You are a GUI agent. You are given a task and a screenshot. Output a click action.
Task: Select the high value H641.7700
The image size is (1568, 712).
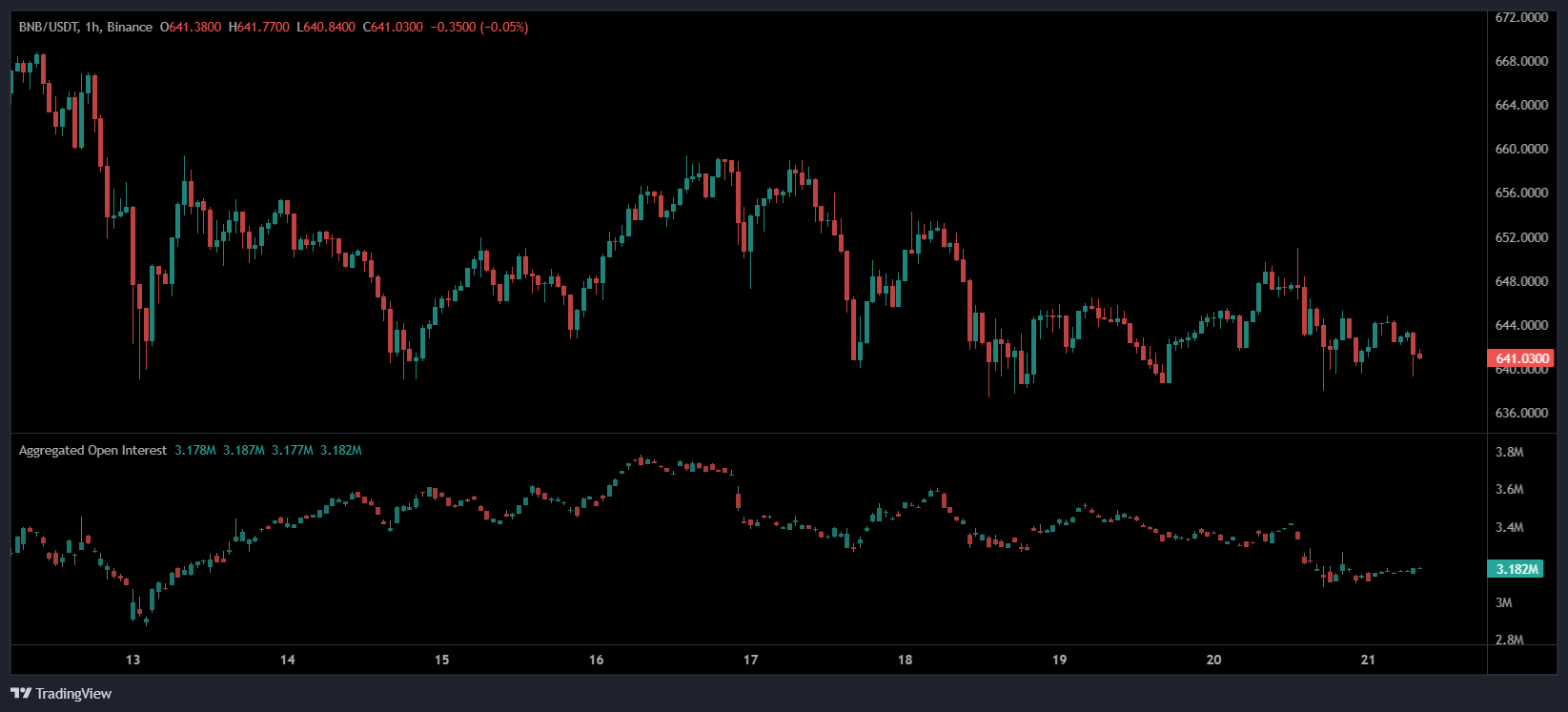258,27
